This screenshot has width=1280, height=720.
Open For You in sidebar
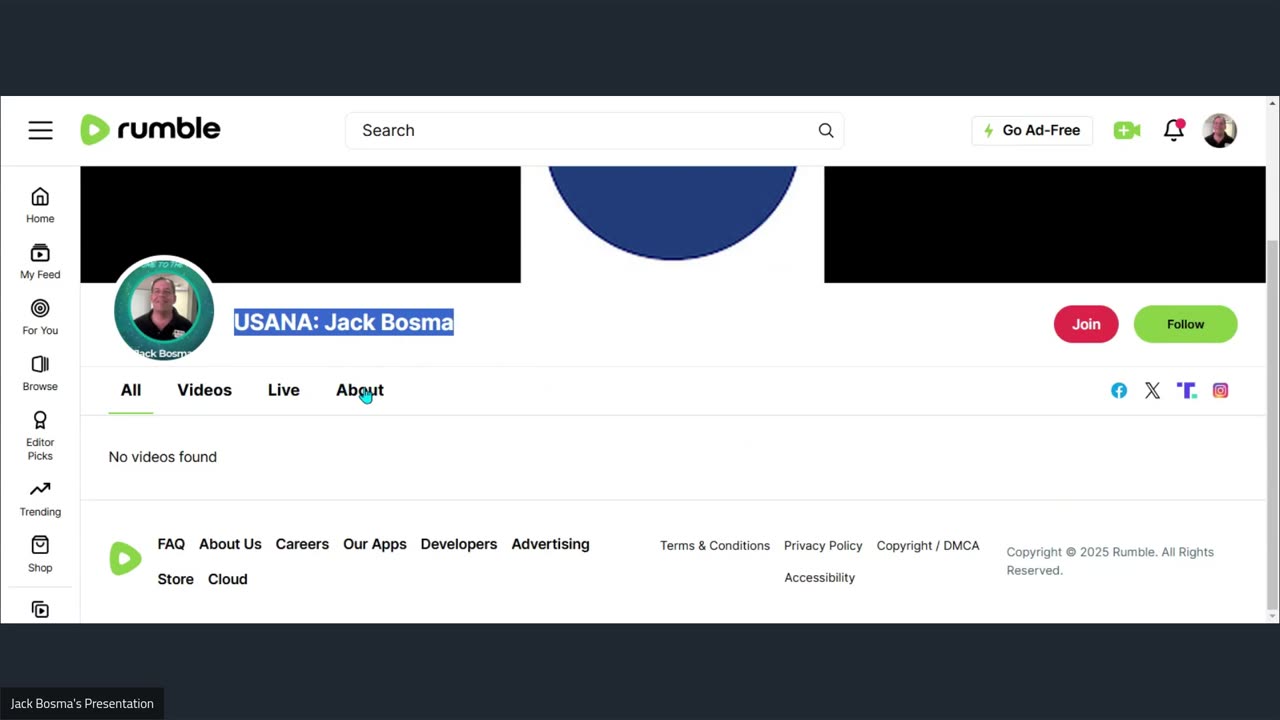[x=40, y=317]
